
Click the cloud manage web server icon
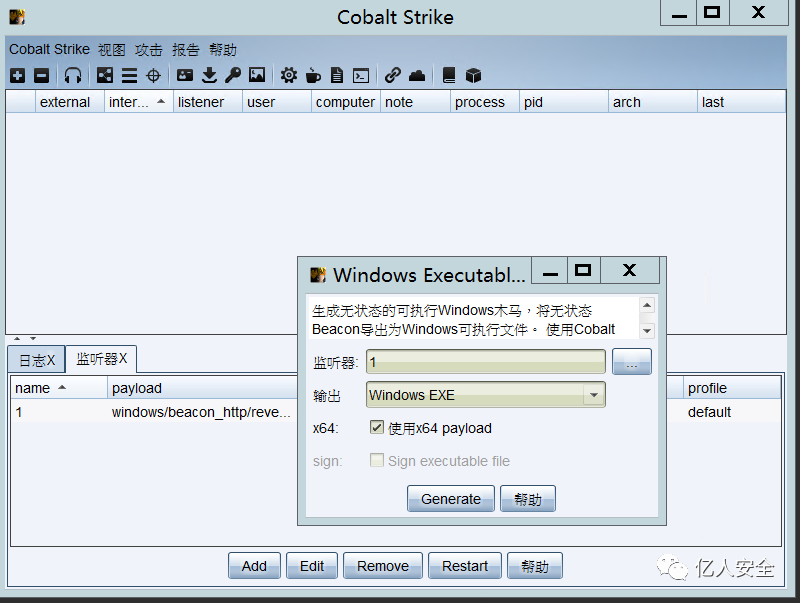coord(417,76)
